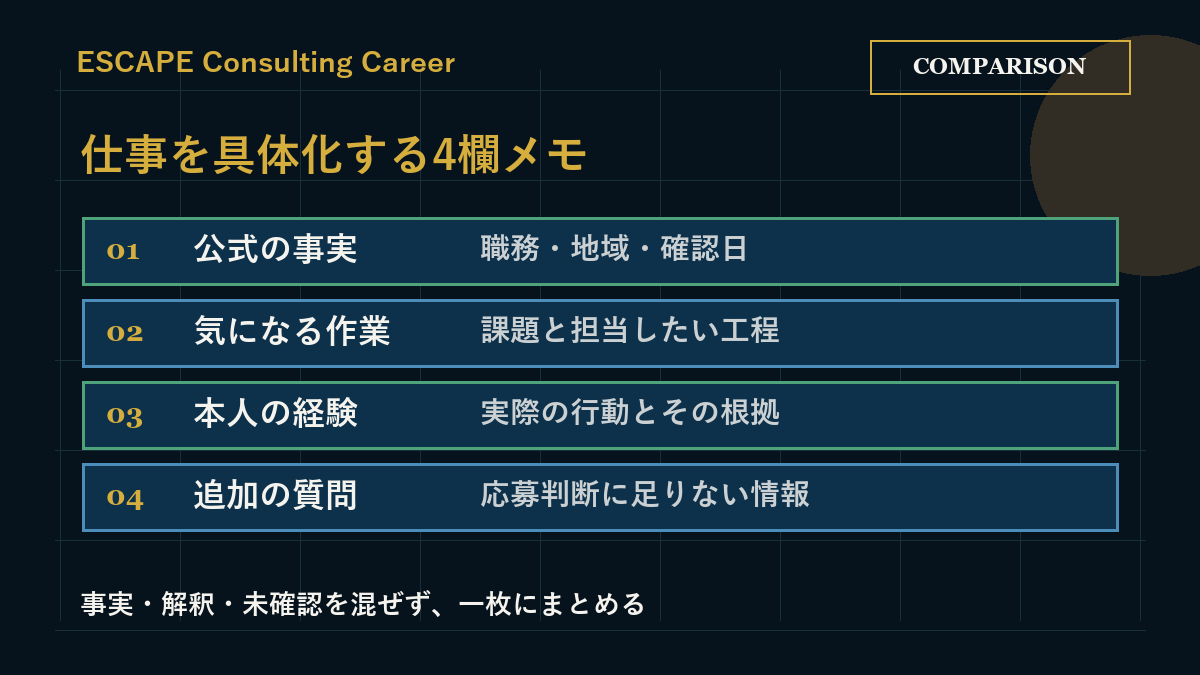Viewport: 1200px width, 675px height.
Task: Click the 04 number marker
Action: coord(125,497)
